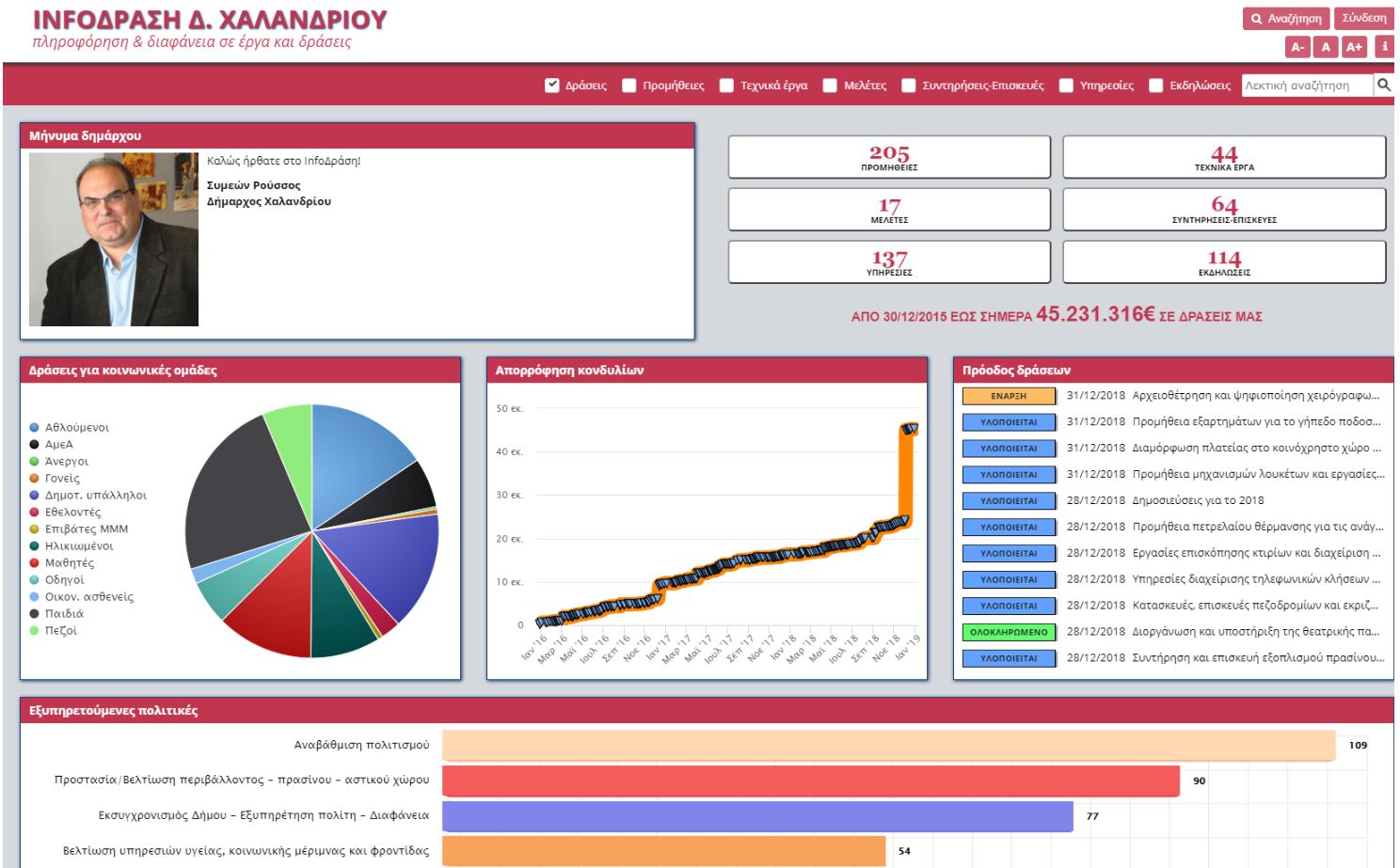Click the info icon button

pyautogui.click(x=1384, y=46)
